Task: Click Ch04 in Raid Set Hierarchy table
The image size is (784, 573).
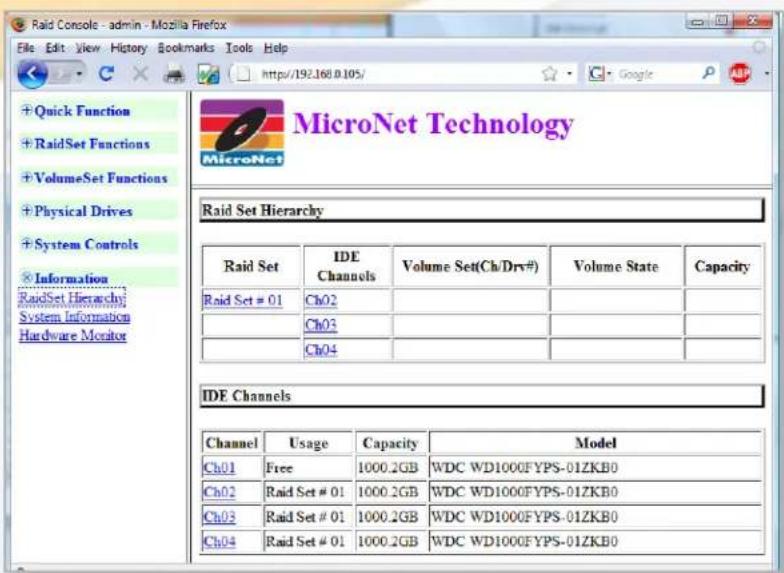Action: (321, 350)
